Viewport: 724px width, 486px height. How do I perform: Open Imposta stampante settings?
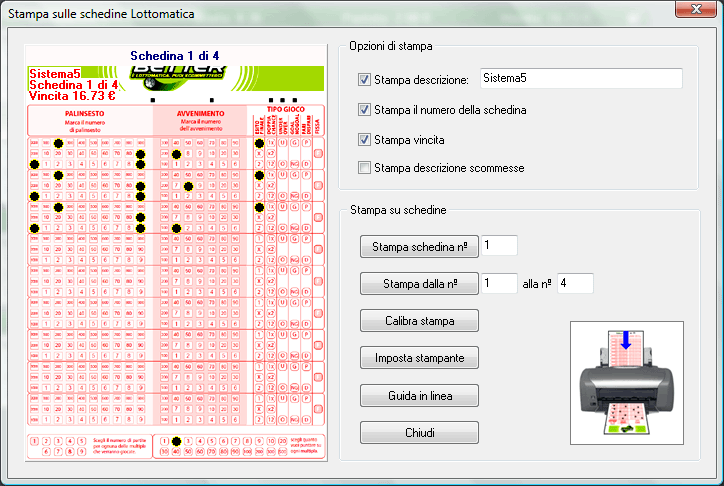[419, 358]
